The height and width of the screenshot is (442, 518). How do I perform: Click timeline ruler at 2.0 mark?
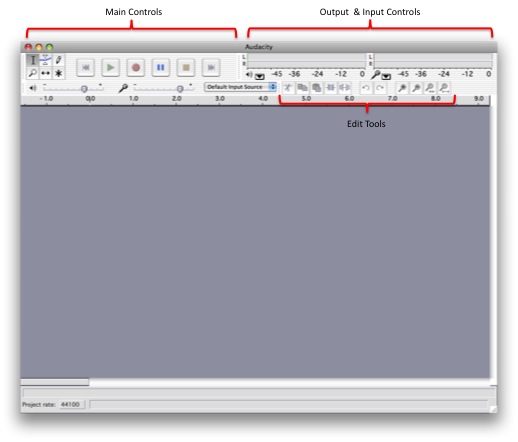176,99
